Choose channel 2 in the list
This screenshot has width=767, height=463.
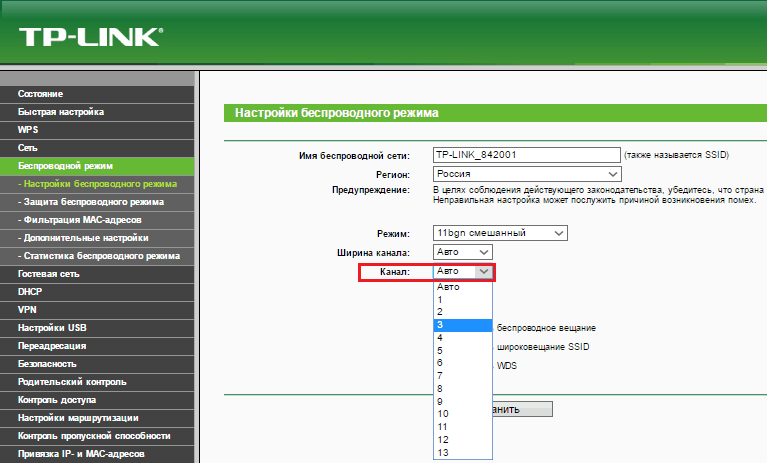pyautogui.click(x=463, y=312)
